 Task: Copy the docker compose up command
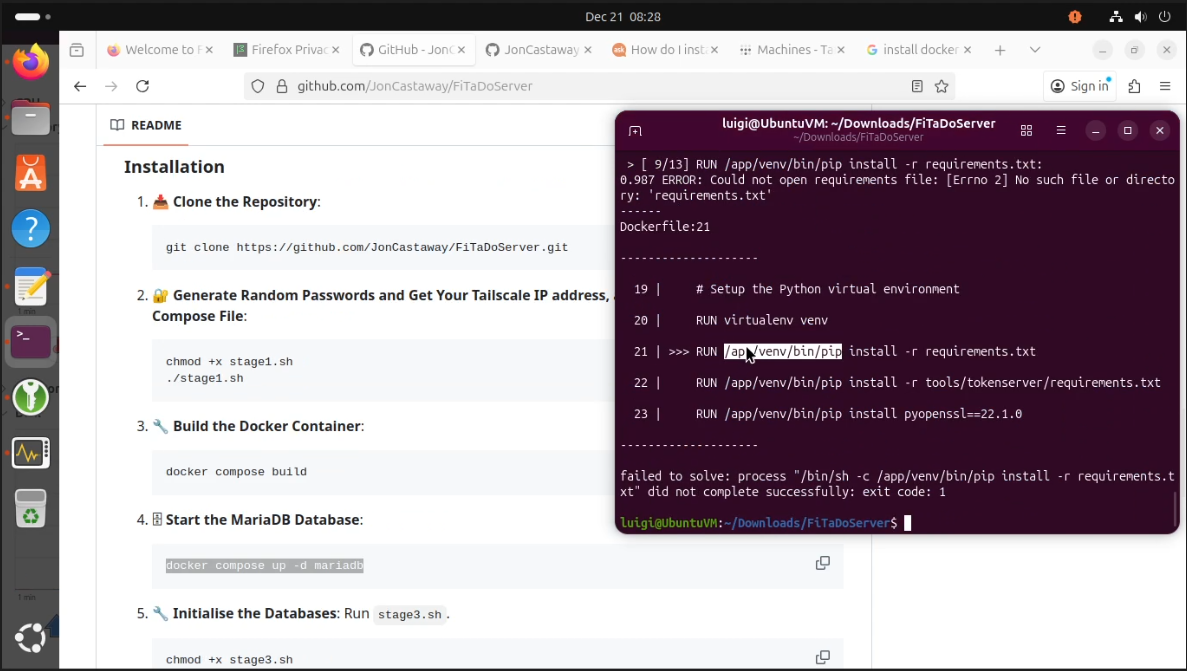(x=822, y=564)
